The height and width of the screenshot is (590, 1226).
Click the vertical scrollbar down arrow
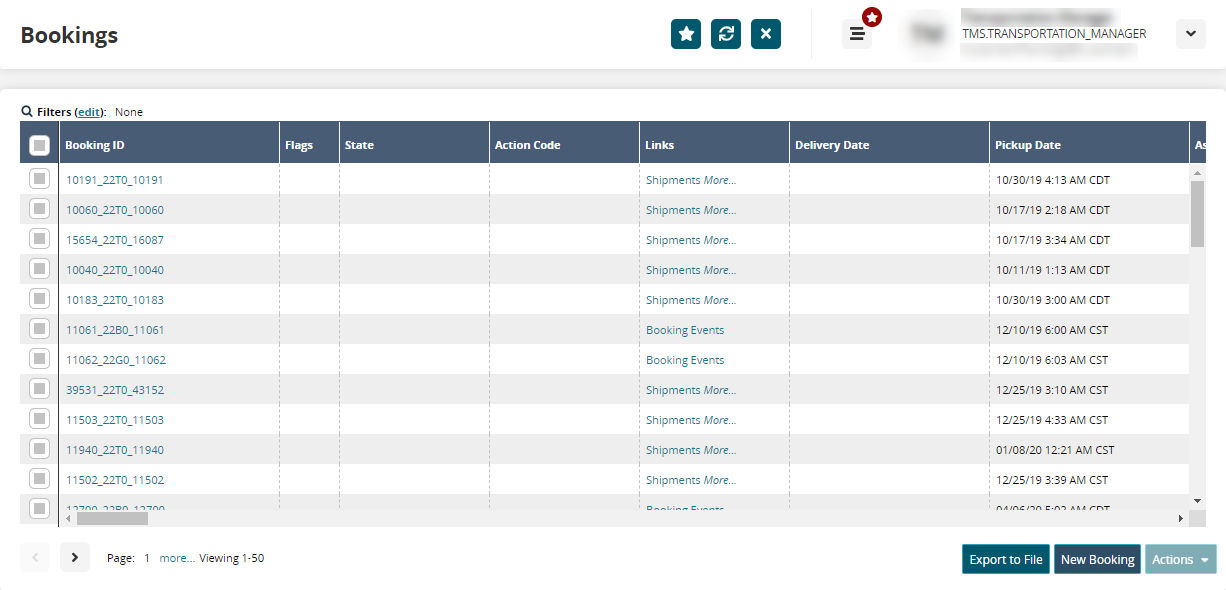(1197, 500)
